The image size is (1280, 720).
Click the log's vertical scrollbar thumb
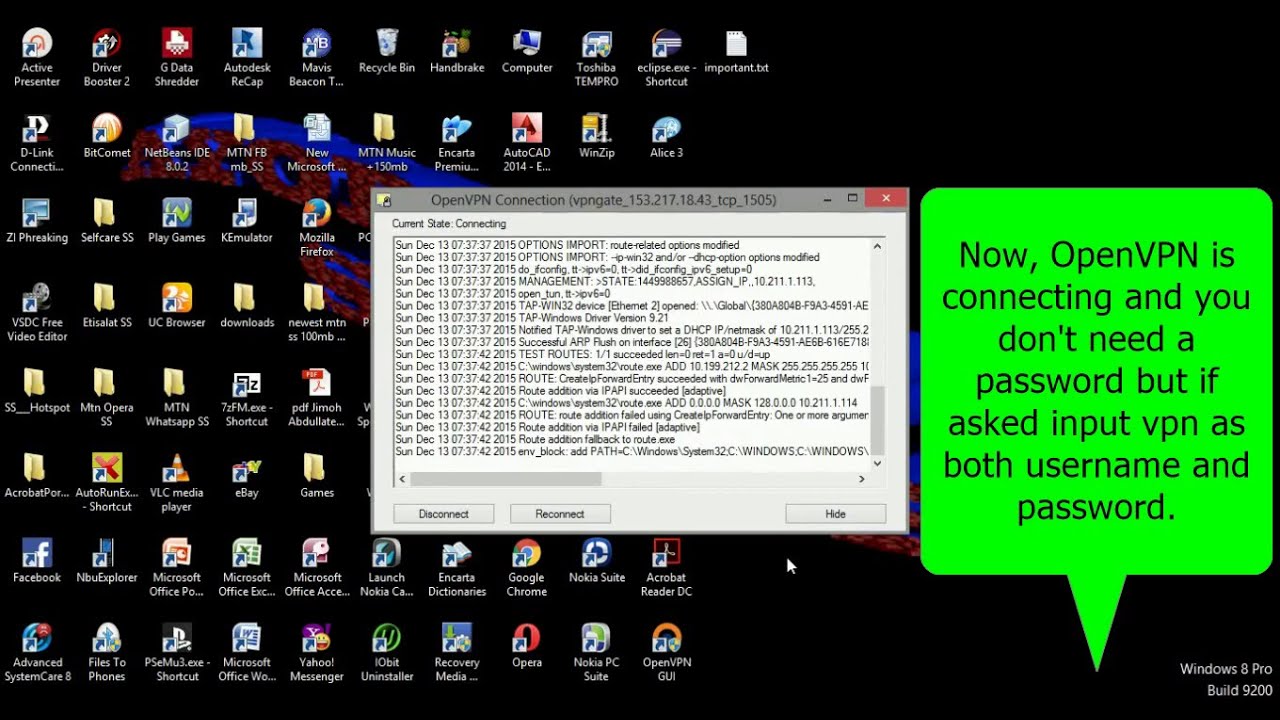877,421
